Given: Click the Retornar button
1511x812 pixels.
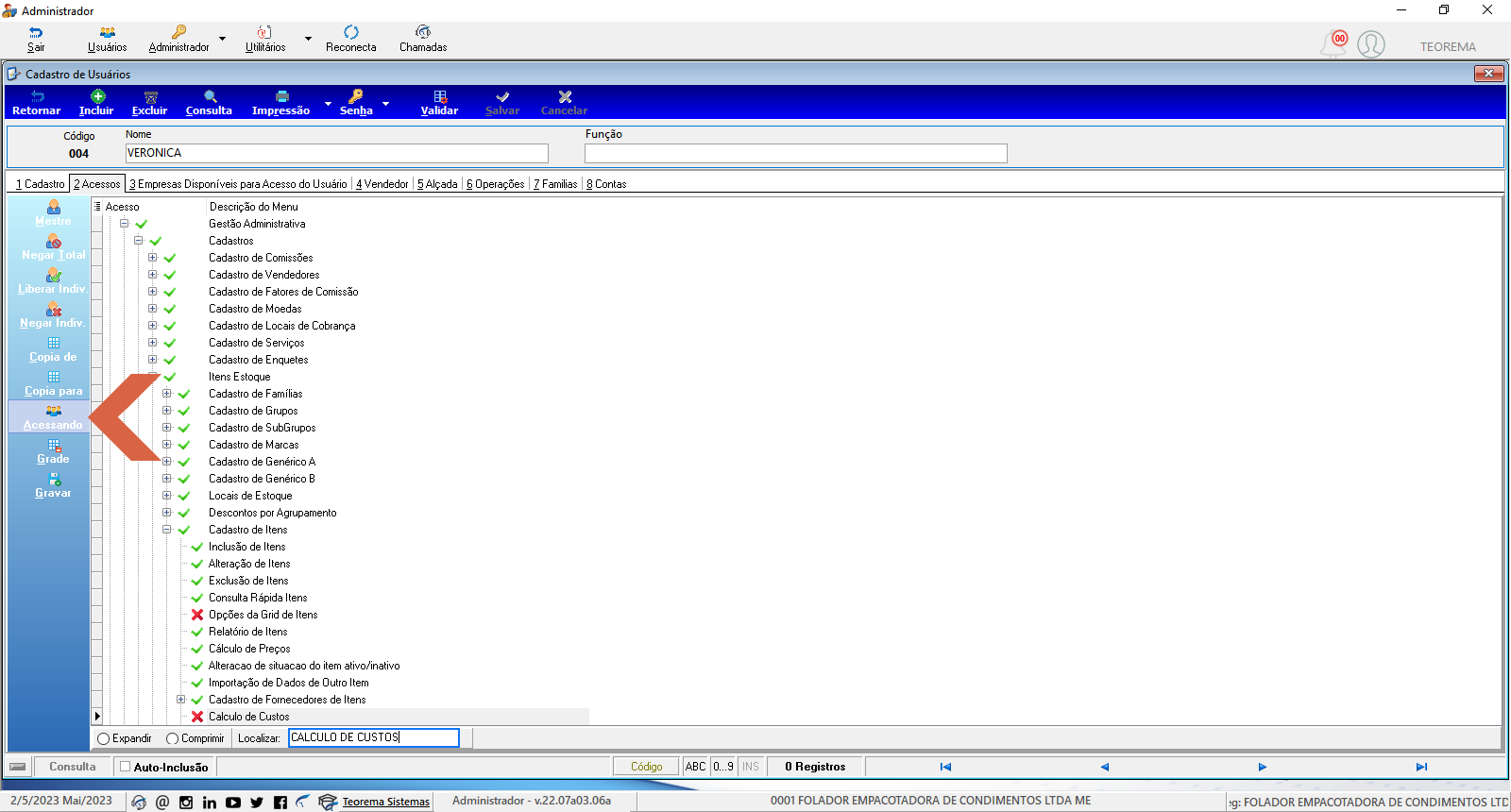Looking at the screenshot, I should point(37,103).
